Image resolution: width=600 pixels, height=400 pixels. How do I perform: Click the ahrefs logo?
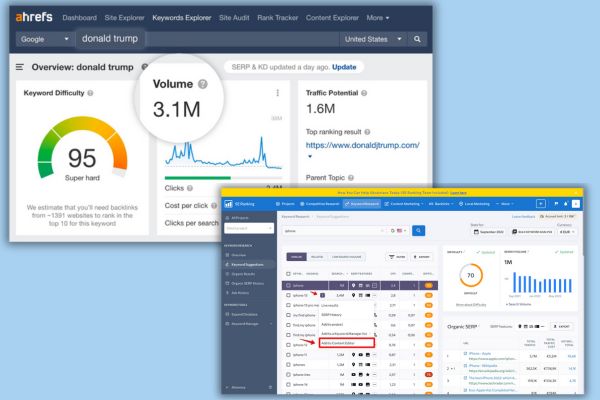pos(34,17)
